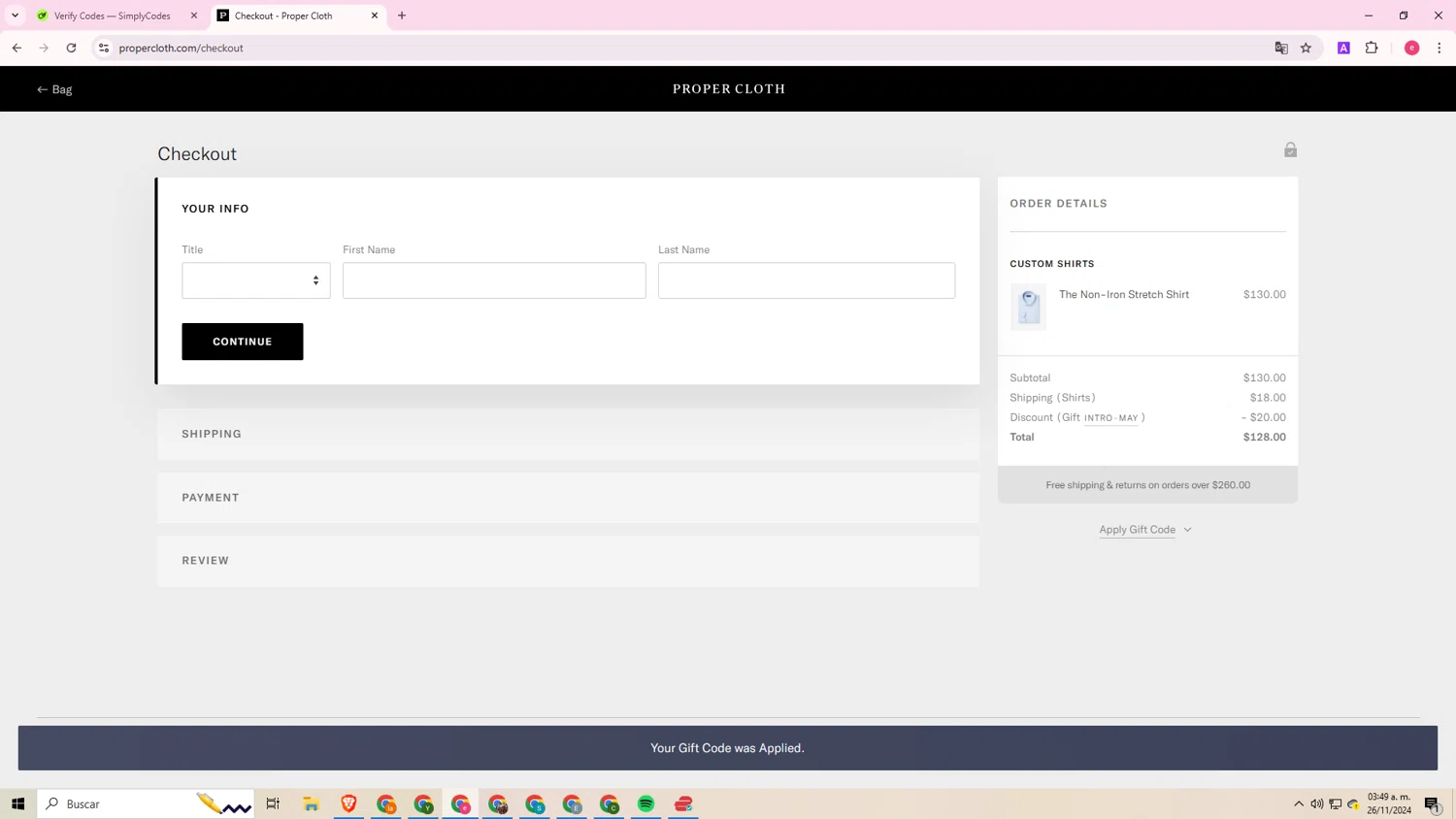
Task: Click the Proper Cloth logo
Action: tap(729, 89)
